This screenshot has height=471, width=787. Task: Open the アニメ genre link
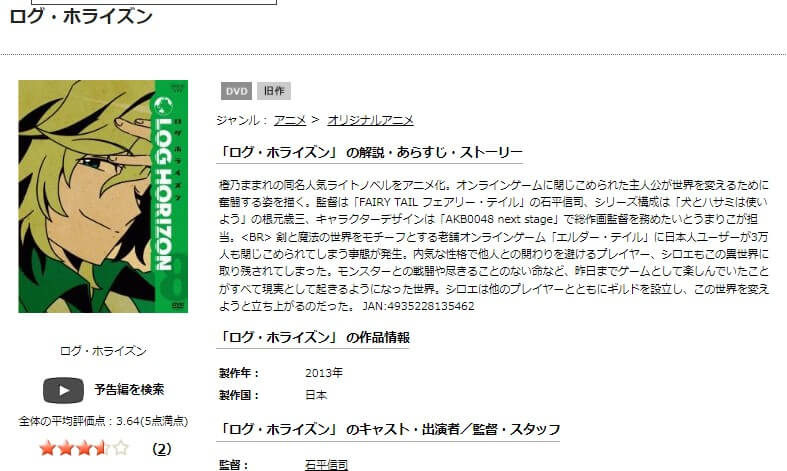(290, 121)
